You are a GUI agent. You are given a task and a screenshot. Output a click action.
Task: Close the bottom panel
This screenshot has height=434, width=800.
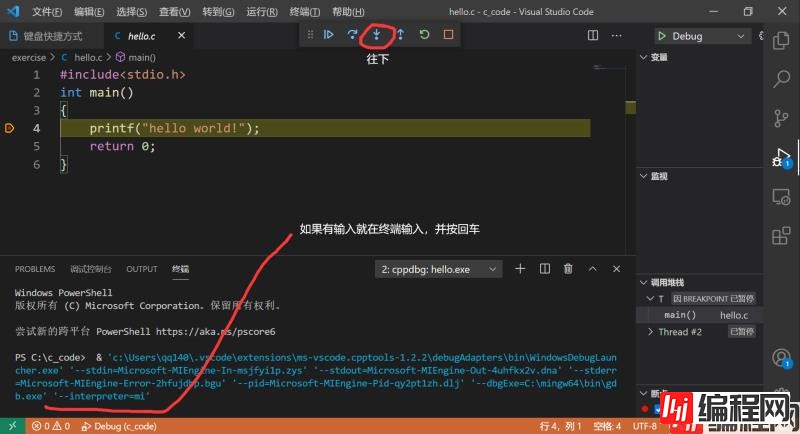[616, 269]
